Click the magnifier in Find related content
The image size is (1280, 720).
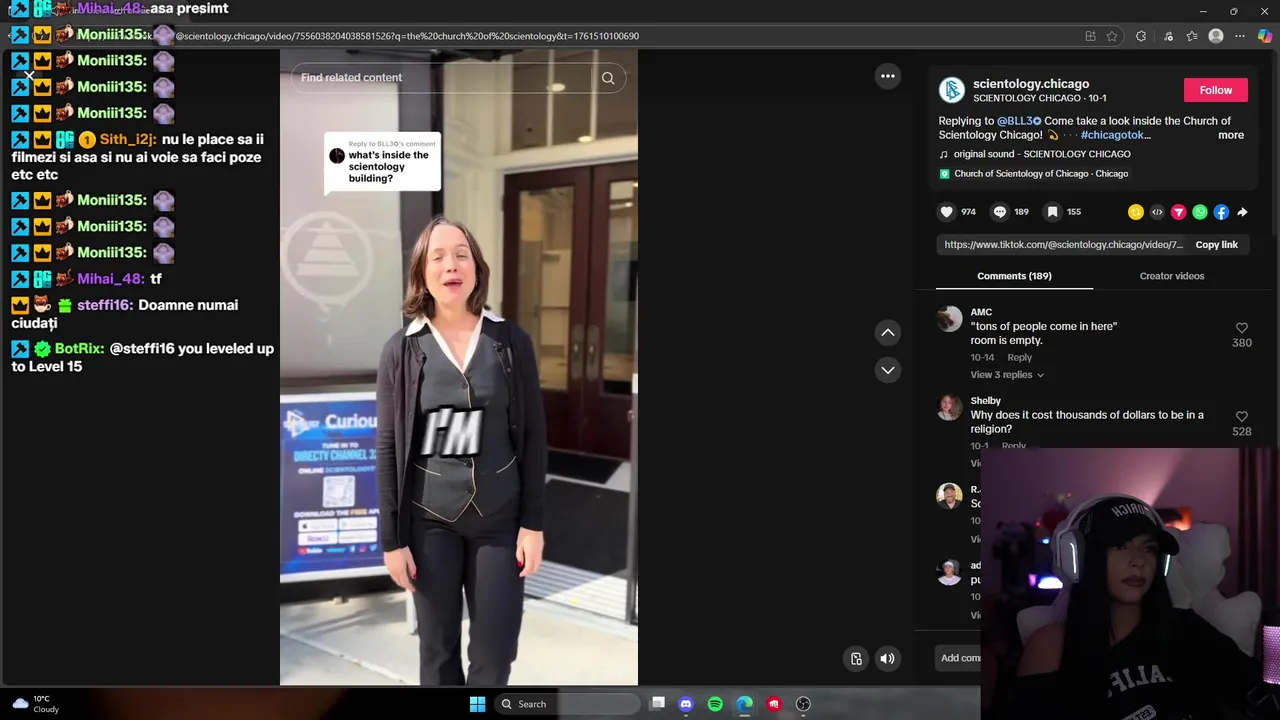(607, 78)
